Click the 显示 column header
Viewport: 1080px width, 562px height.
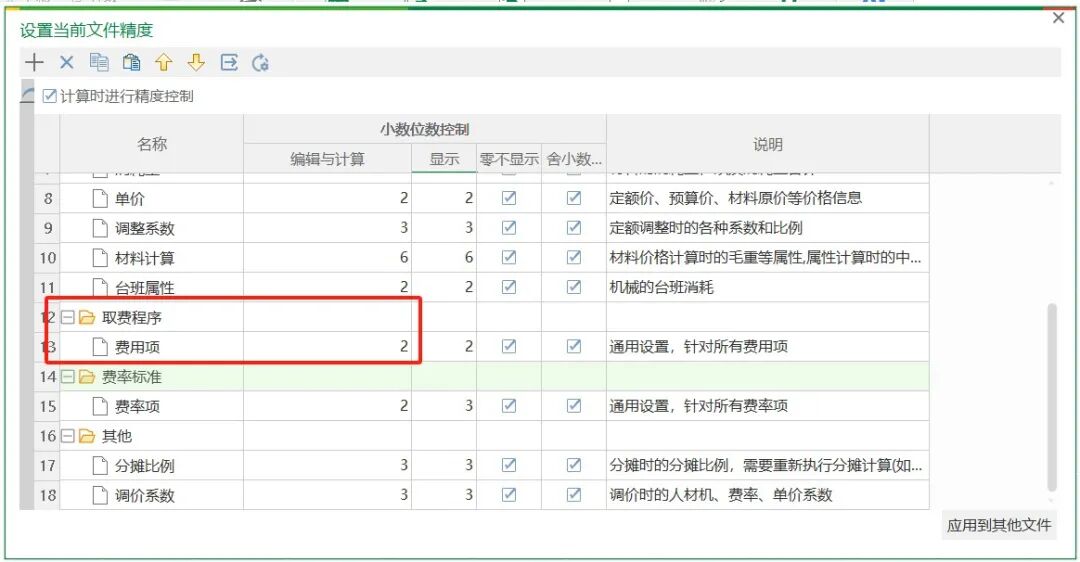(x=444, y=159)
